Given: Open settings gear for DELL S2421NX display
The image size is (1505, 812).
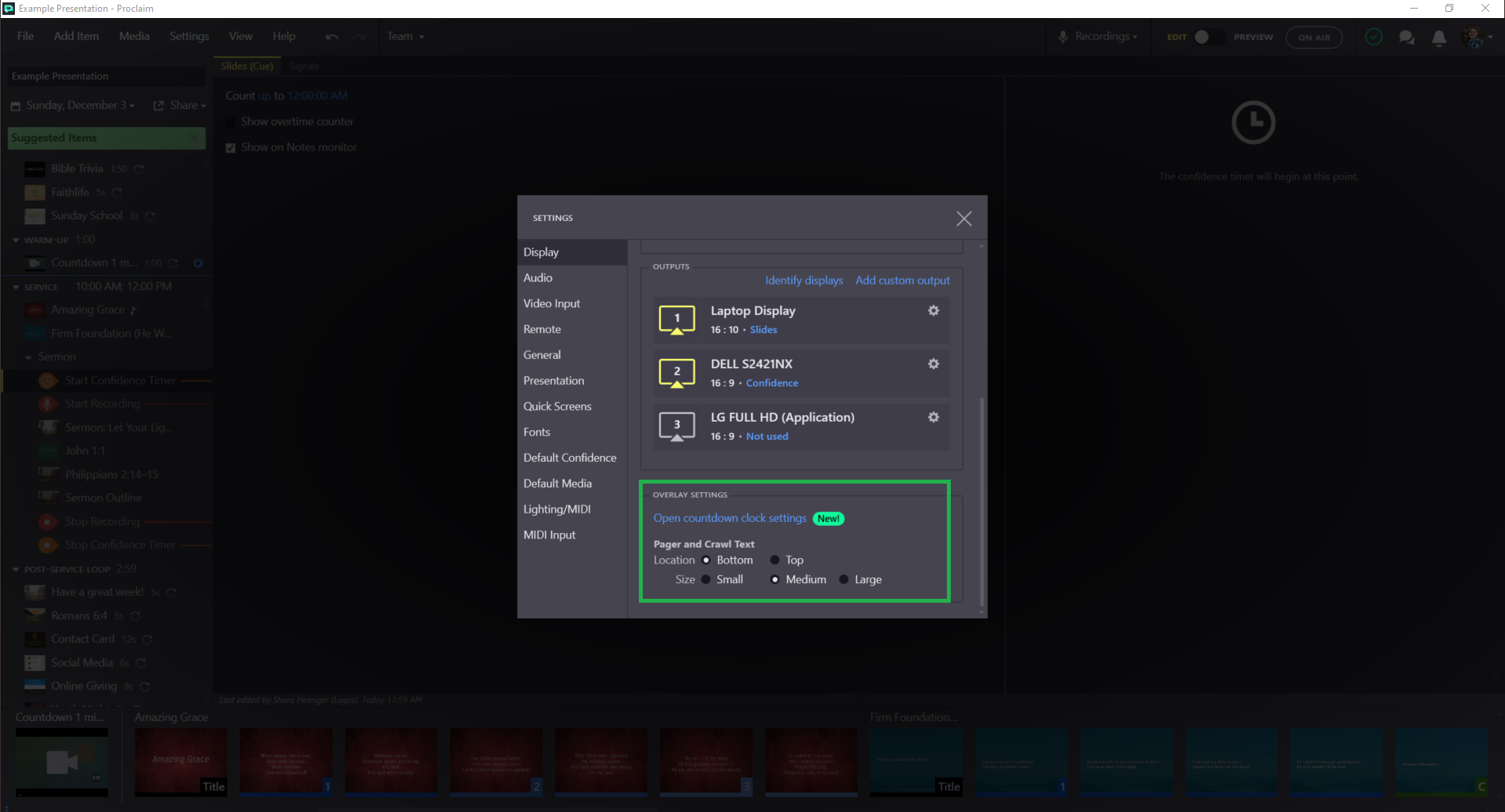Looking at the screenshot, I should (933, 364).
